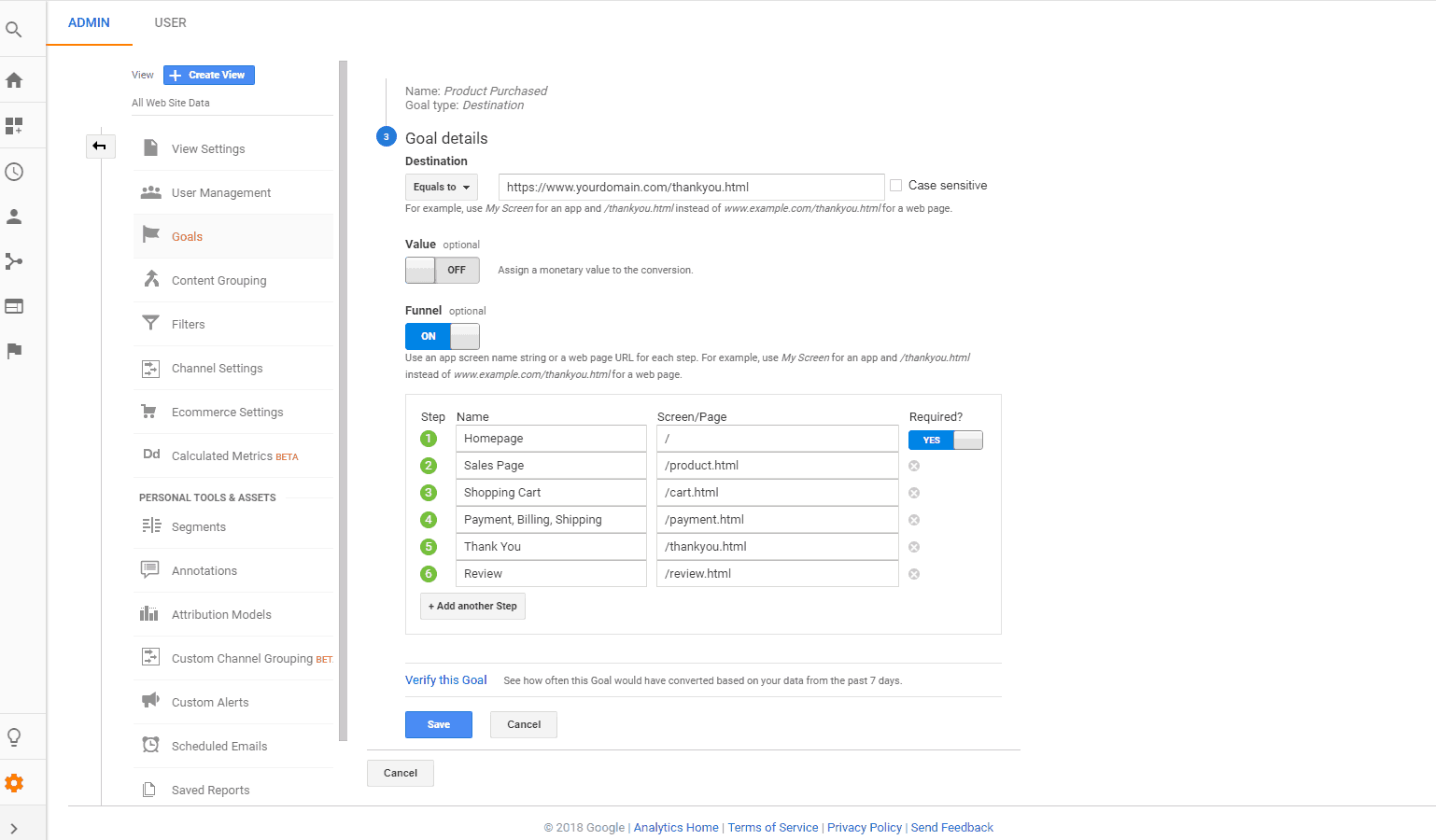Open Audience person icon in sidebar
The height and width of the screenshot is (840, 1436).
tap(14, 217)
